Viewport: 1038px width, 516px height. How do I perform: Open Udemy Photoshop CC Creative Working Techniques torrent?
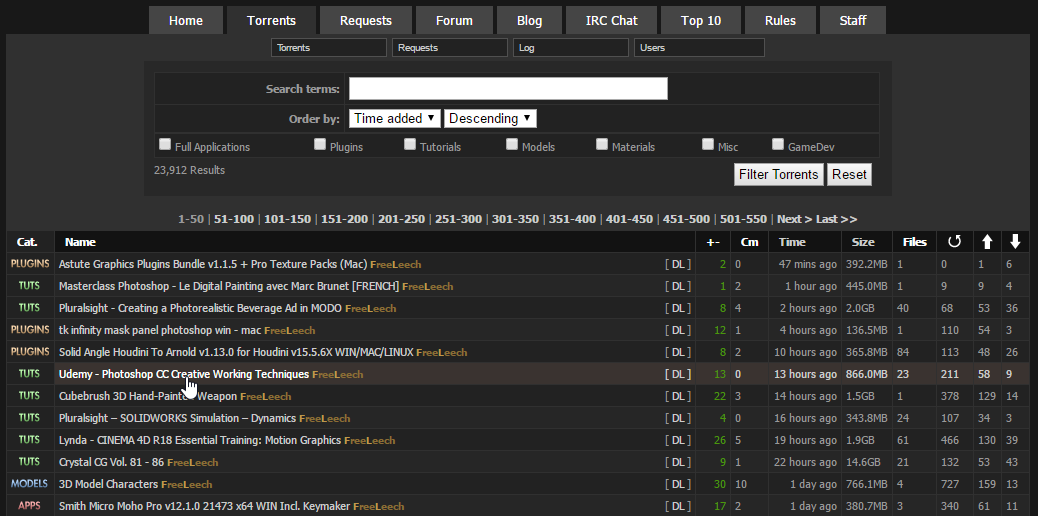184,374
